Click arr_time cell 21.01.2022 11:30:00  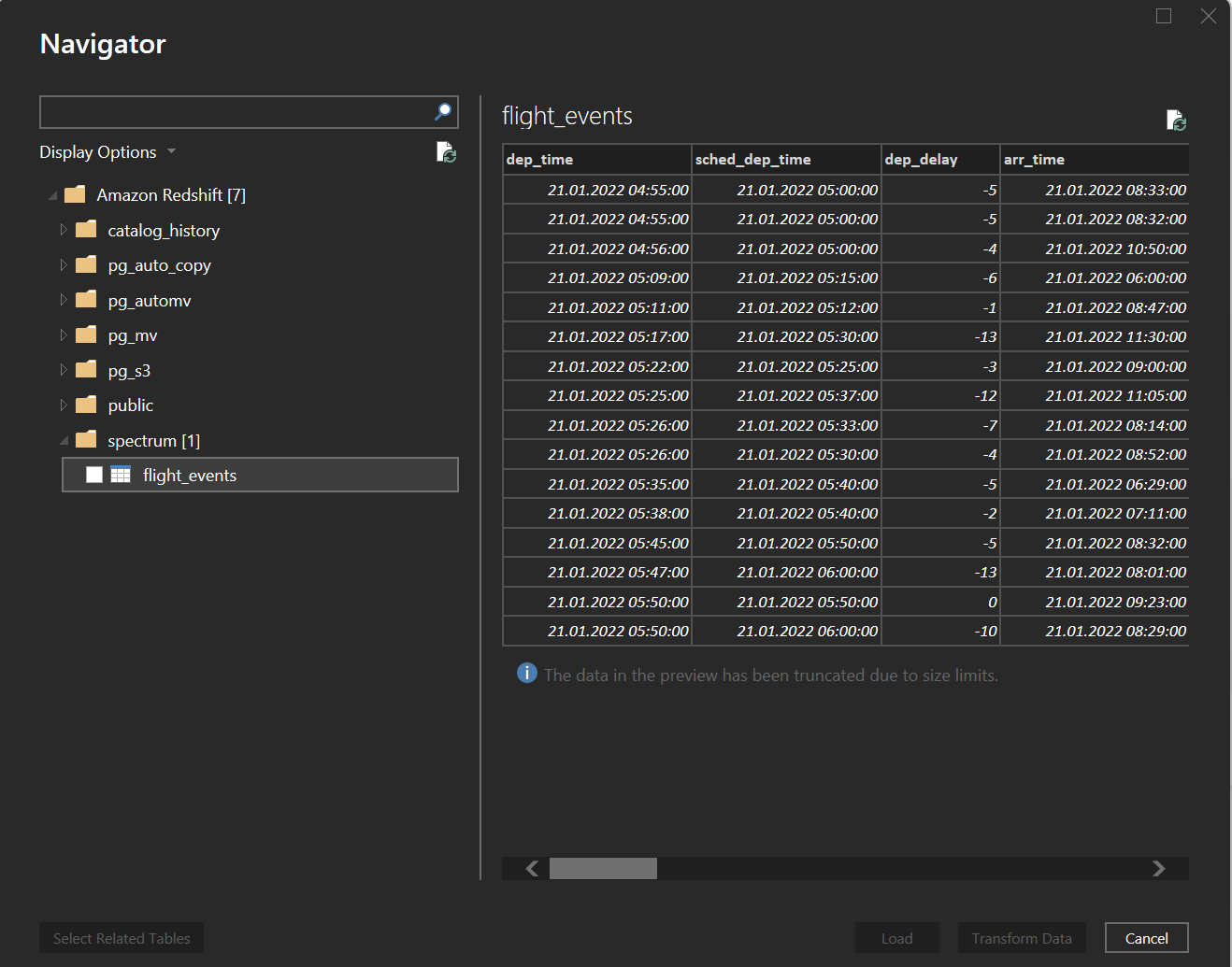tap(1095, 336)
